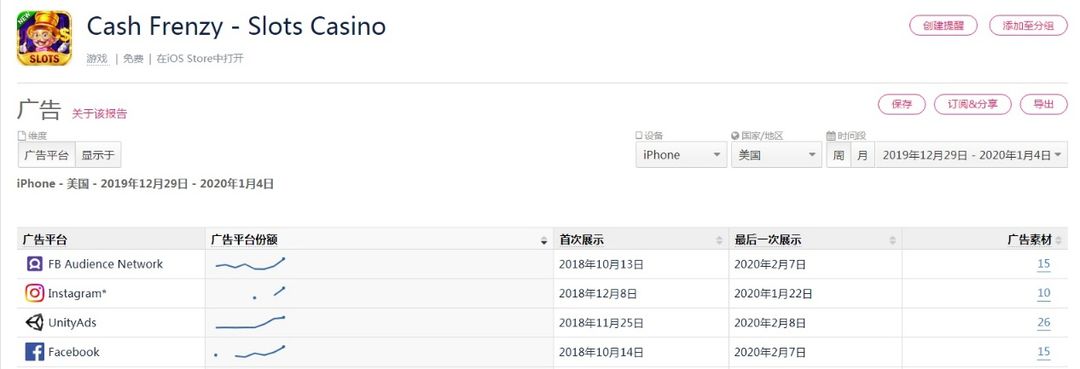Switch dimension to 显示于
Viewport: 1080px width, 369px height.
pyautogui.click(x=98, y=155)
